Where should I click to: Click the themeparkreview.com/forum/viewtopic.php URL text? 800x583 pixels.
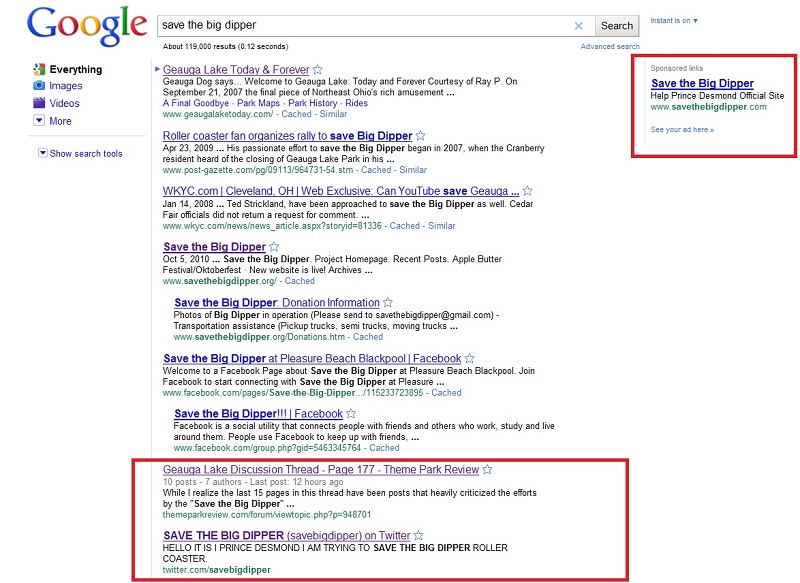click(267, 515)
